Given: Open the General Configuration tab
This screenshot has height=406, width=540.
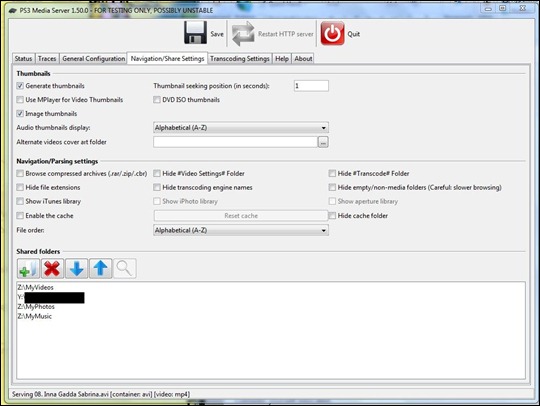Looking at the screenshot, I should (x=94, y=59).
